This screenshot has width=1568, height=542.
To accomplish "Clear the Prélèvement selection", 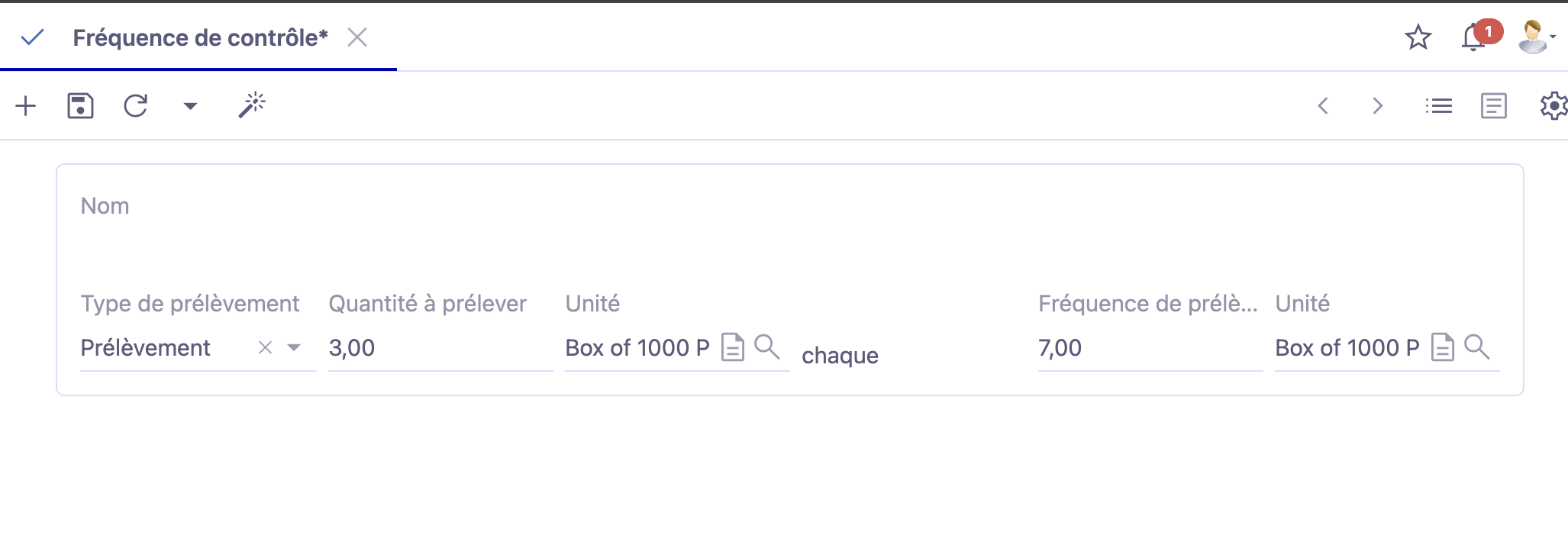I will tap(265, 348).
